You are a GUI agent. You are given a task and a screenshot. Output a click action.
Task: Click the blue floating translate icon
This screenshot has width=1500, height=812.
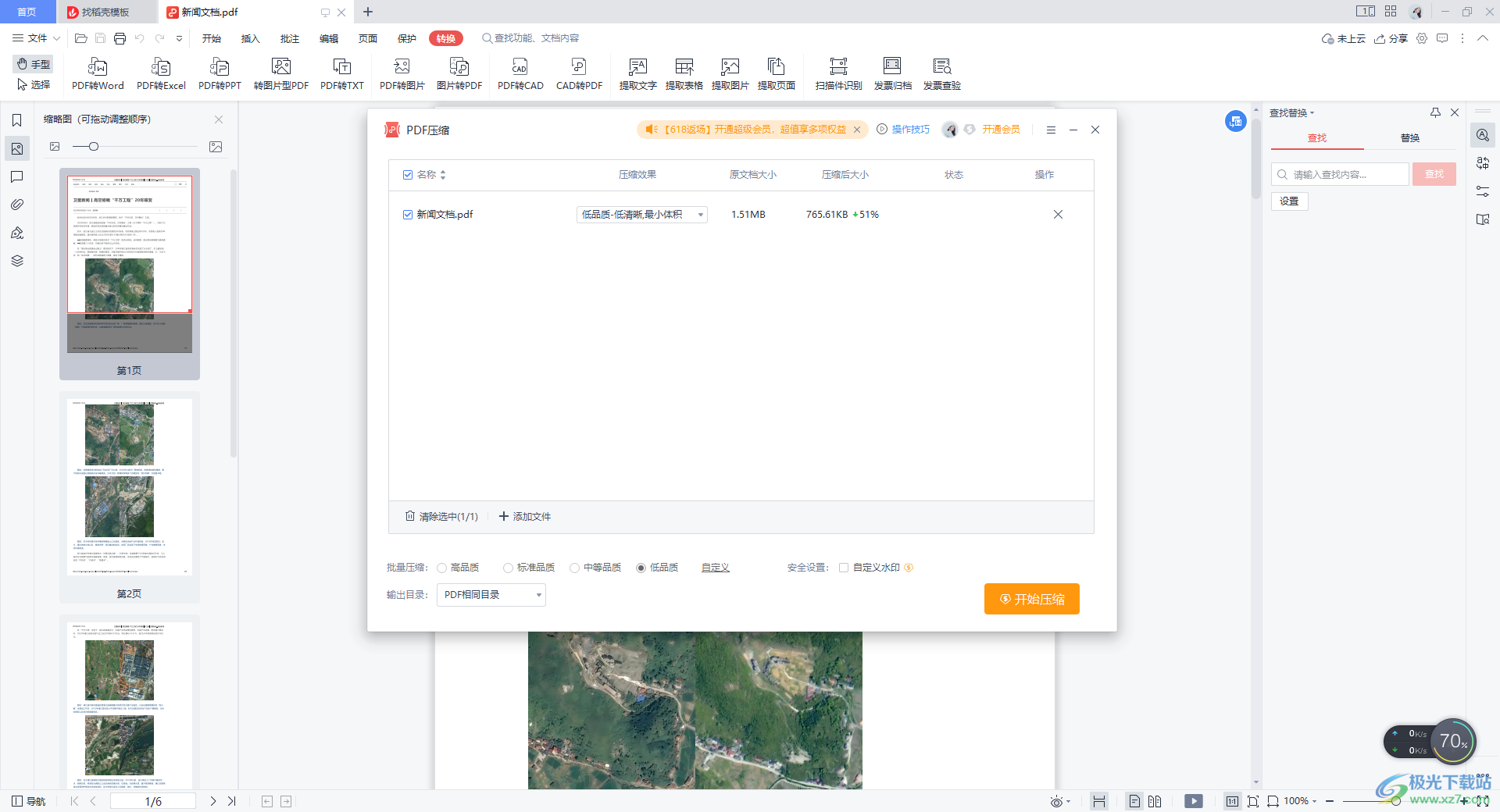1235,121
